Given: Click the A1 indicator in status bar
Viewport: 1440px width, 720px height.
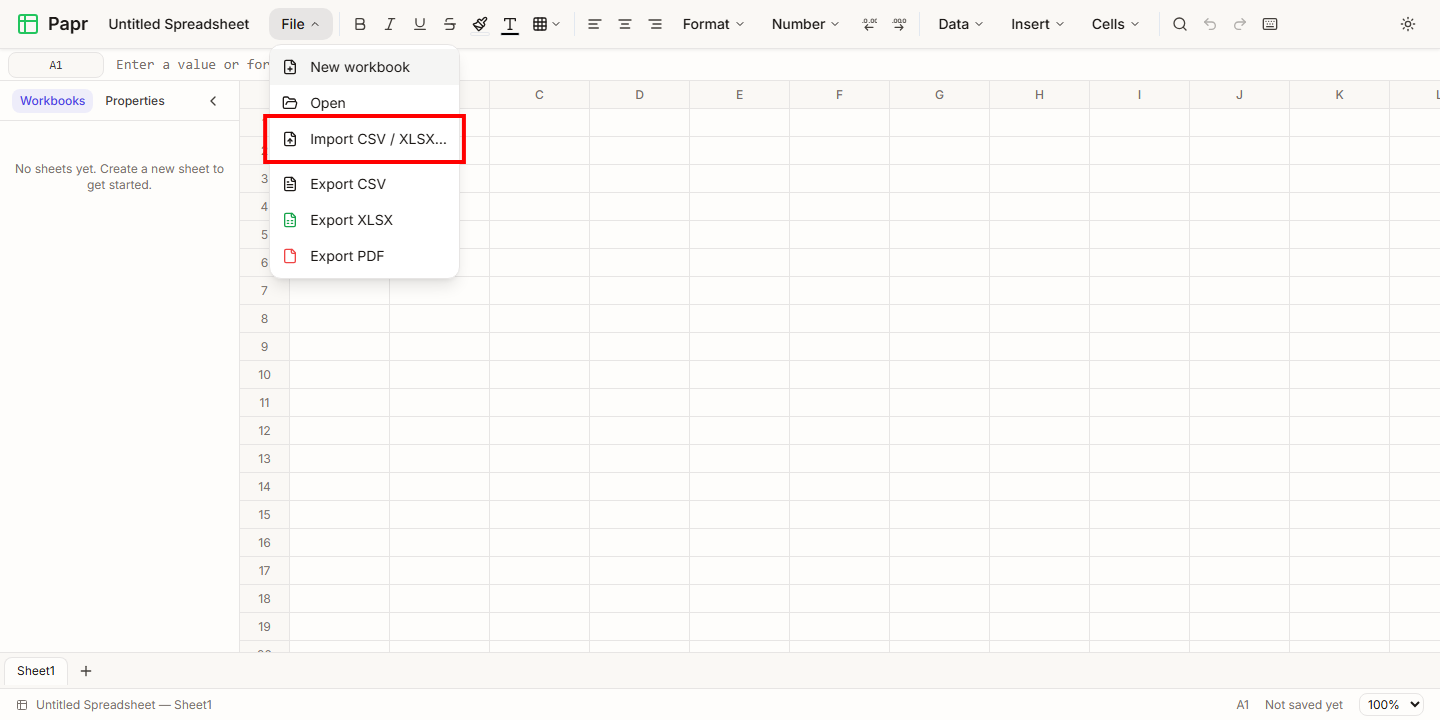Looking at the screenshot, I should coord(1243,705).
